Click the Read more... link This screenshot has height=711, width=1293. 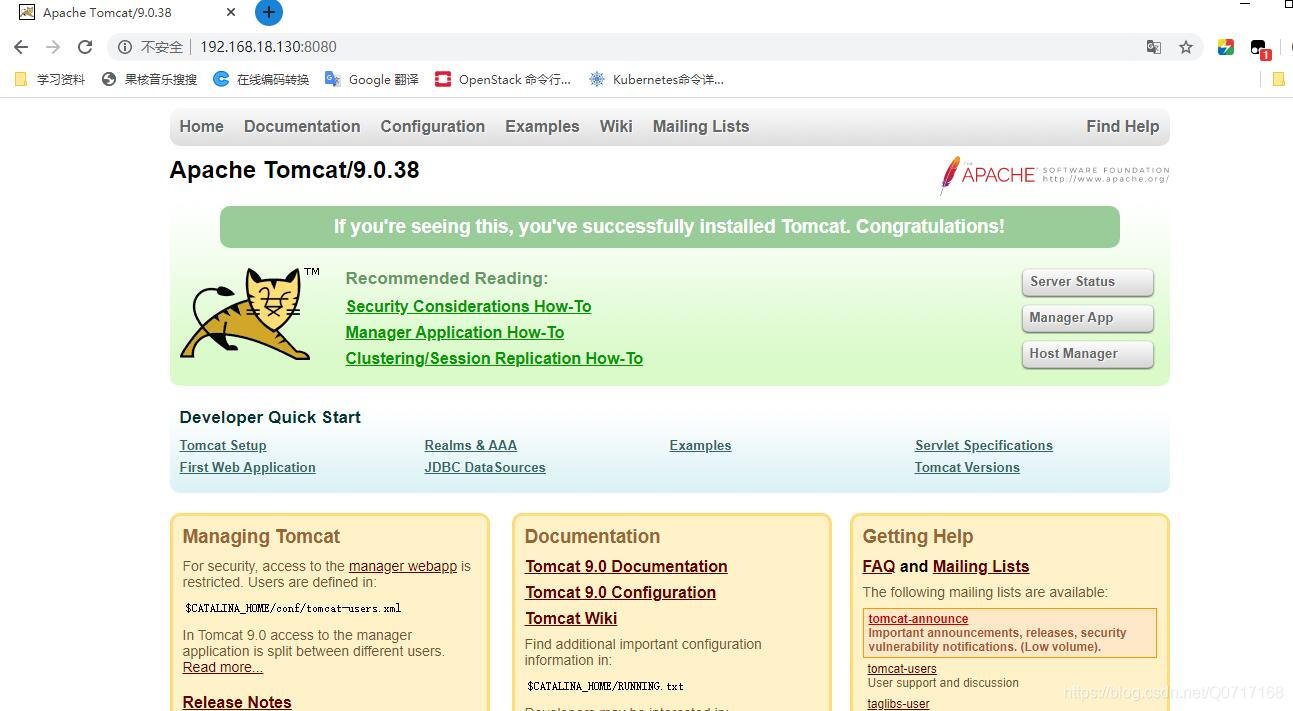pyautogui.click(x=223, y=667)
